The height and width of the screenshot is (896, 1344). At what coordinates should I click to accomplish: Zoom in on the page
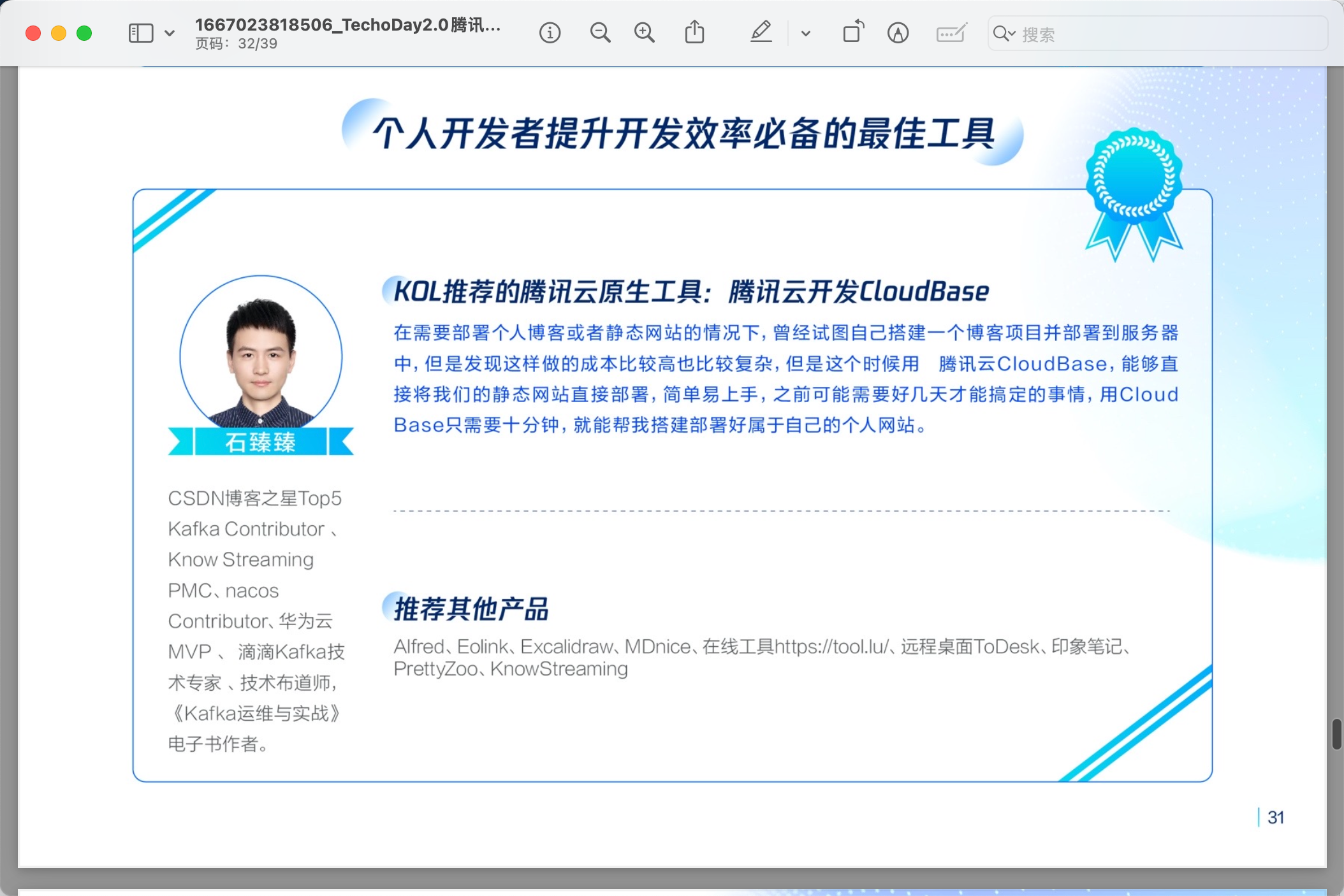click(644, 33)
